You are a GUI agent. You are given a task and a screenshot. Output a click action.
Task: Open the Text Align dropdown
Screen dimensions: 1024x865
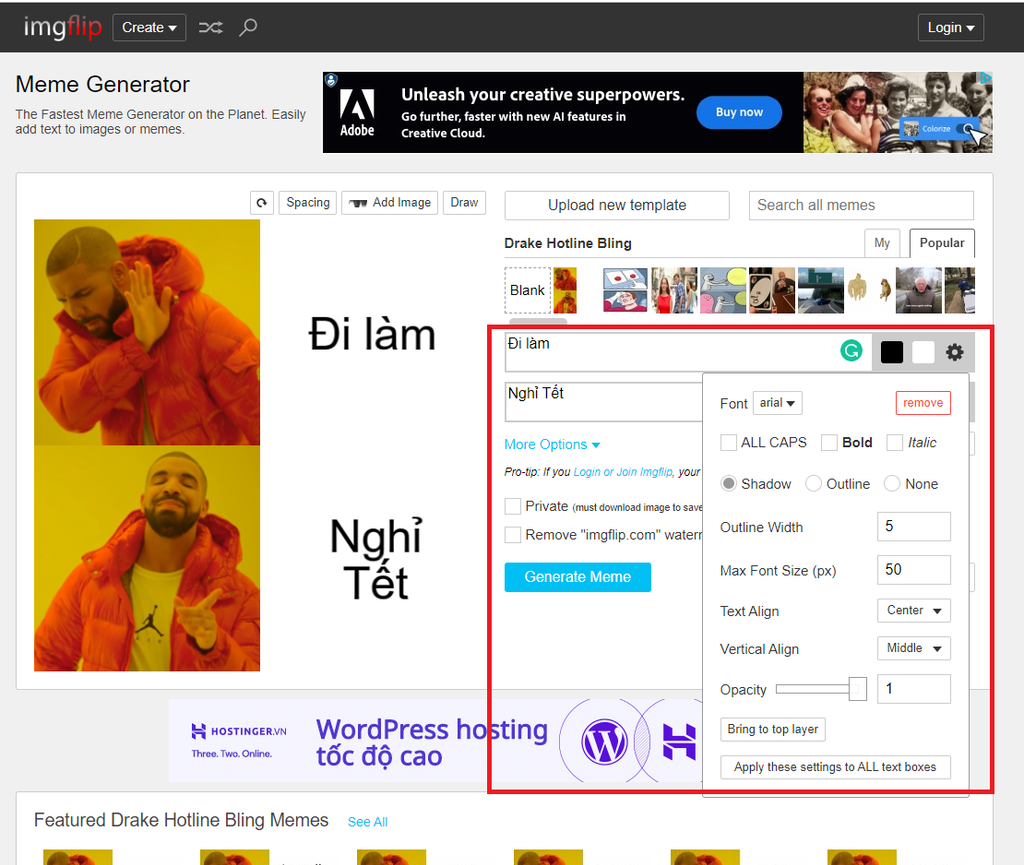[913, 610]
